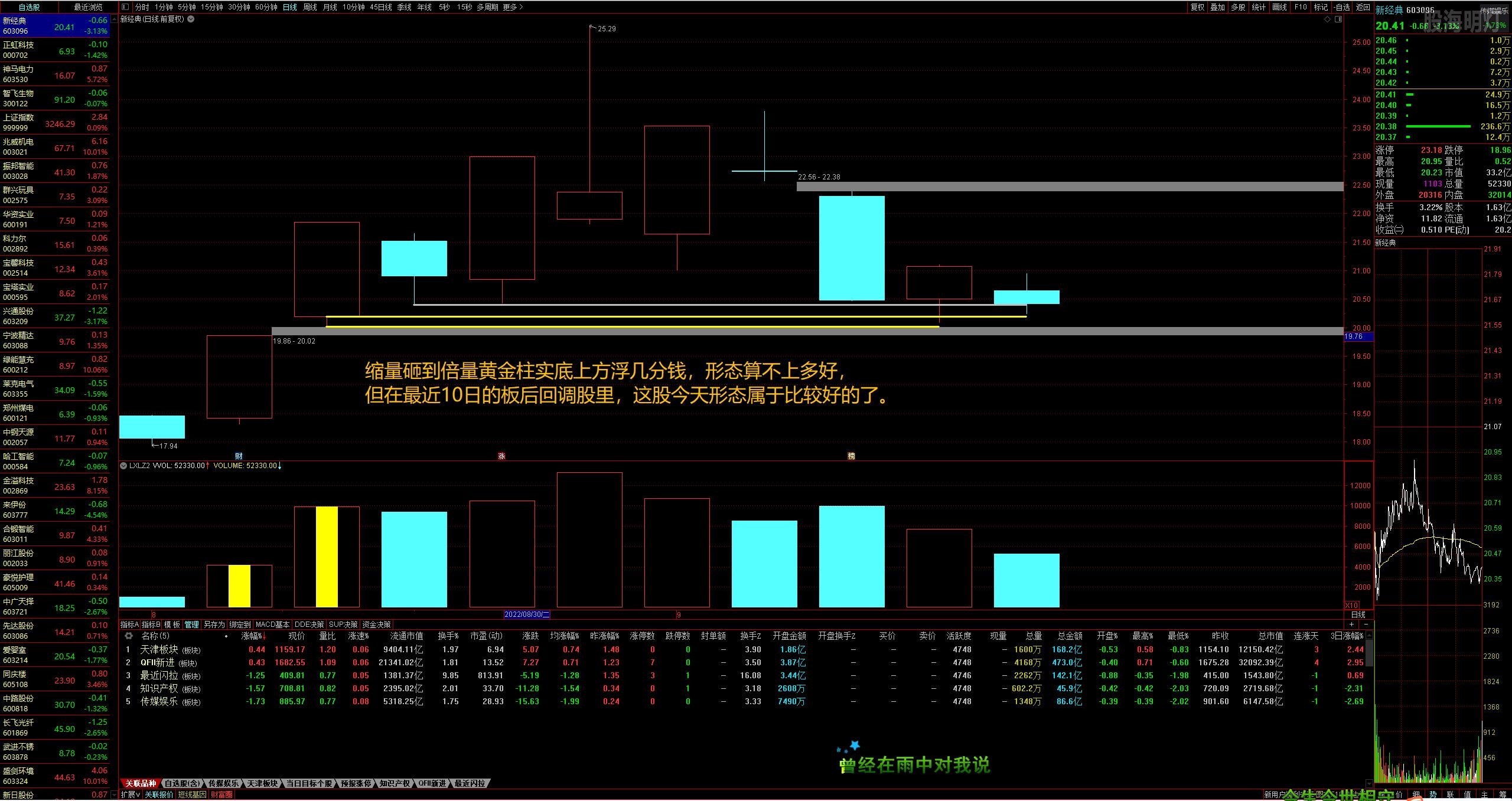Click the X10 volume scale label
The image size is (1512, 801).
[1352, 605]
